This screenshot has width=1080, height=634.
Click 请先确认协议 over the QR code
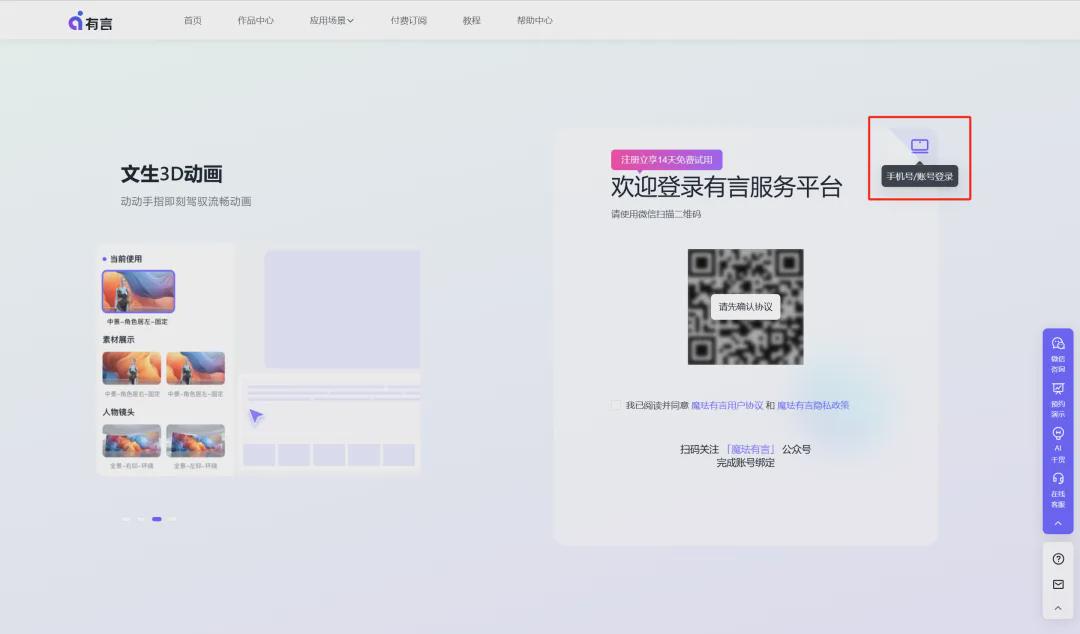tap(745, 307)
